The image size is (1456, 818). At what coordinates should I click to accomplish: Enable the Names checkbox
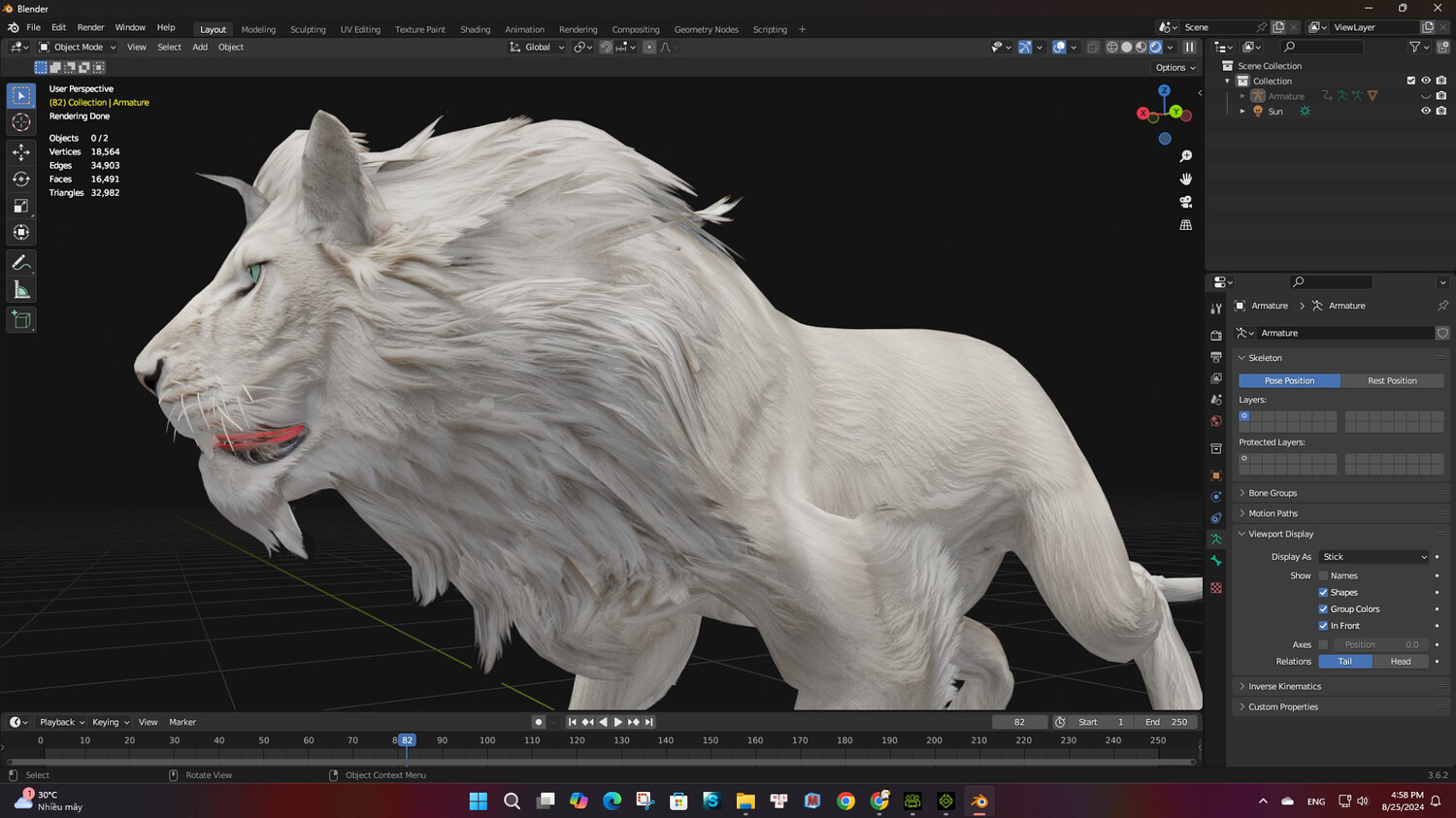point(1323,576)
